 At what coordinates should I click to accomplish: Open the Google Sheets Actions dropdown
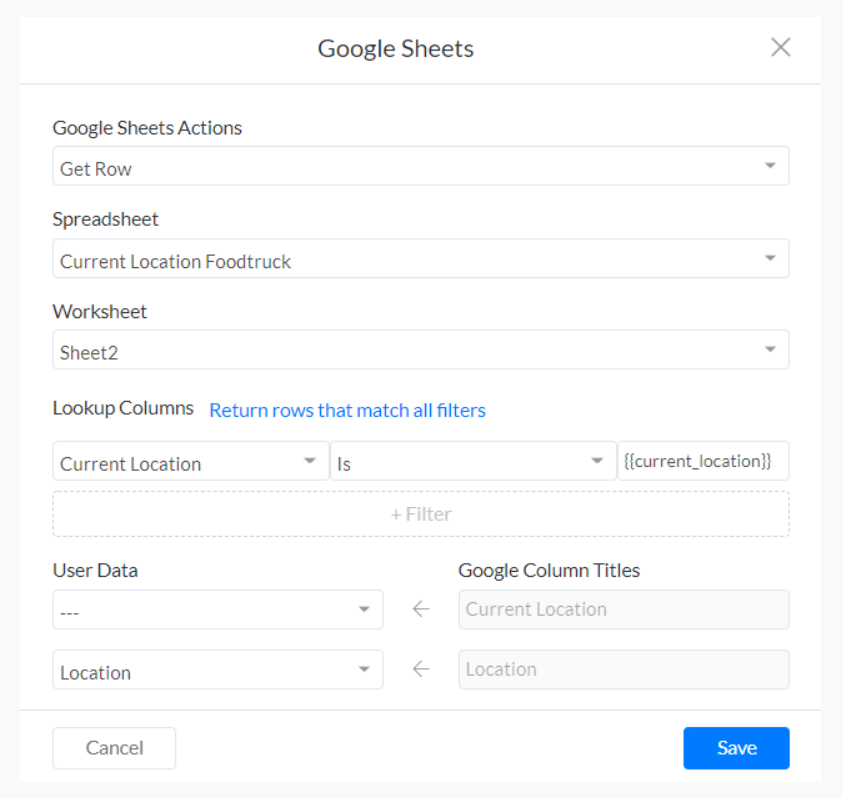(x=420, y=167)
